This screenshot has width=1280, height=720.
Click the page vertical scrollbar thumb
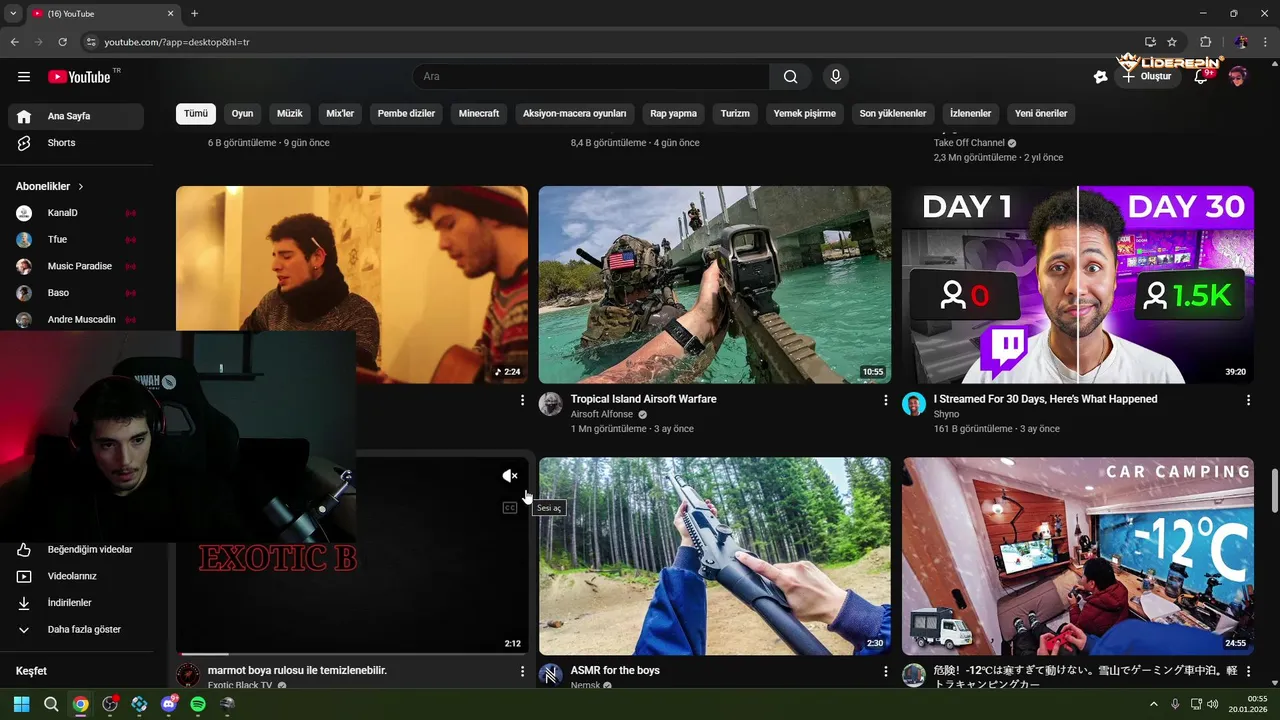(1274, 490)
